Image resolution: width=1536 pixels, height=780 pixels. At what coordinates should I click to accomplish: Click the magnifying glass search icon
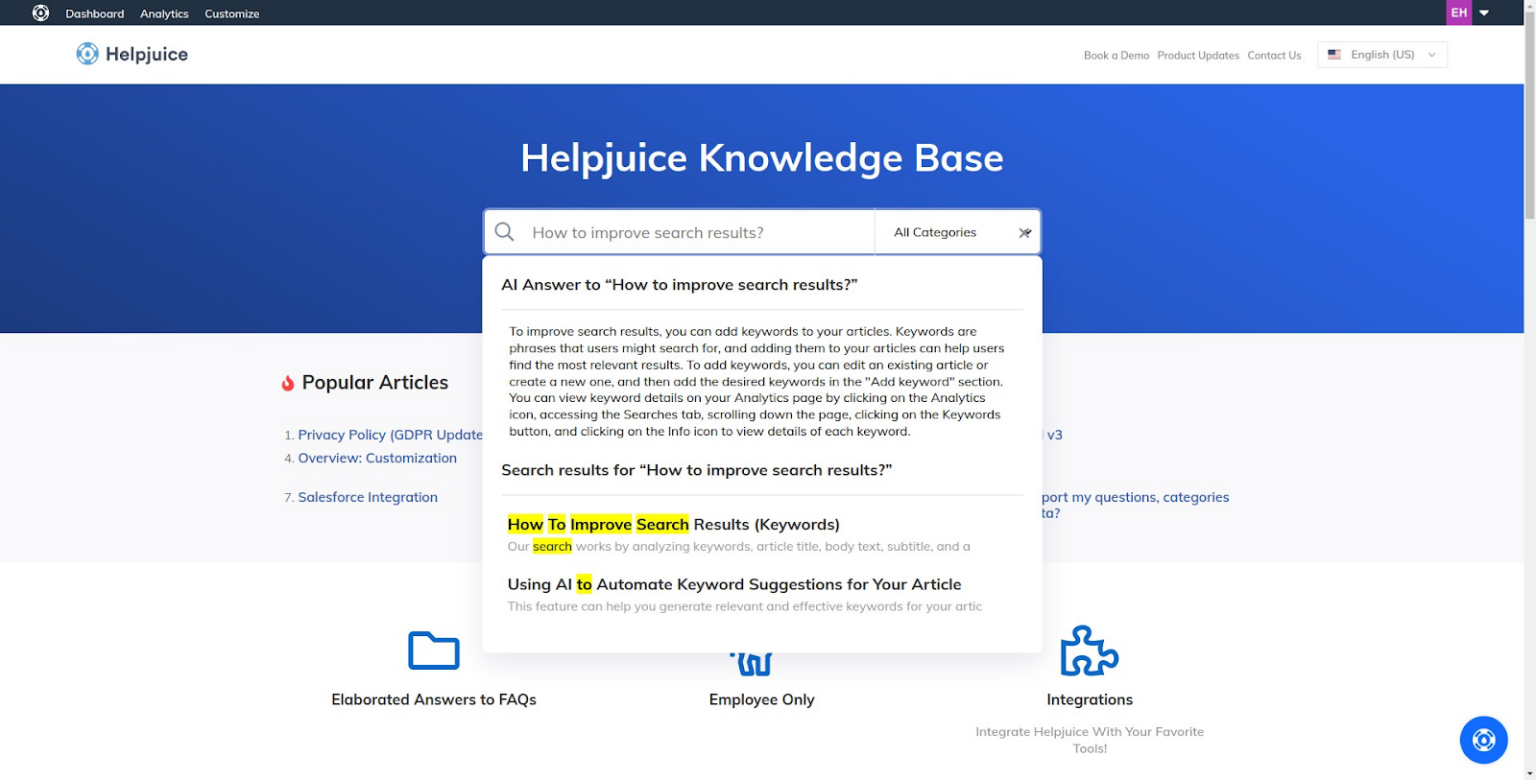[504, 231]
